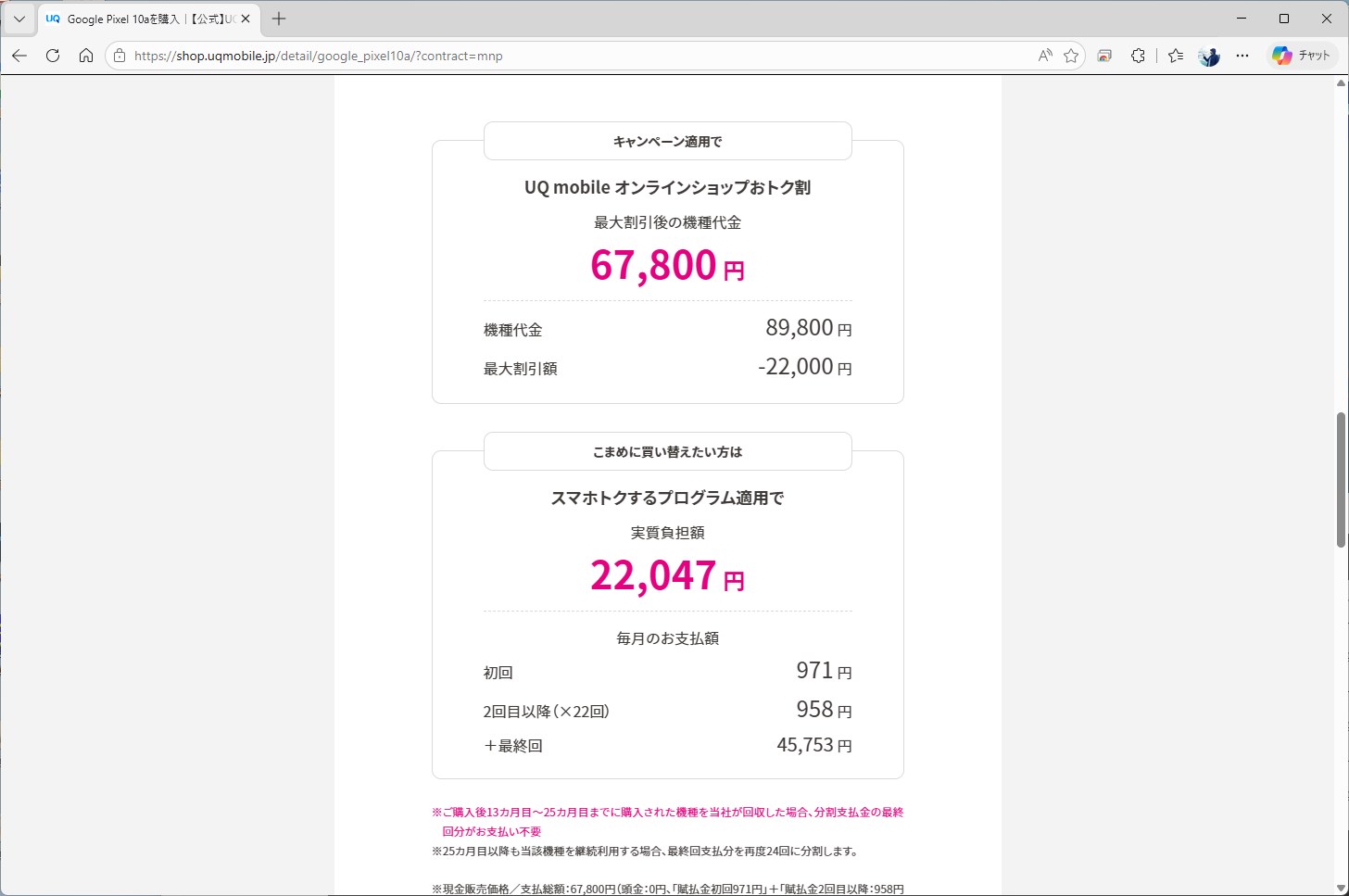Click the UQ favicon on the tab
Image resolution: width=1349 pixels, height=896 pixels.
point(53,18)
